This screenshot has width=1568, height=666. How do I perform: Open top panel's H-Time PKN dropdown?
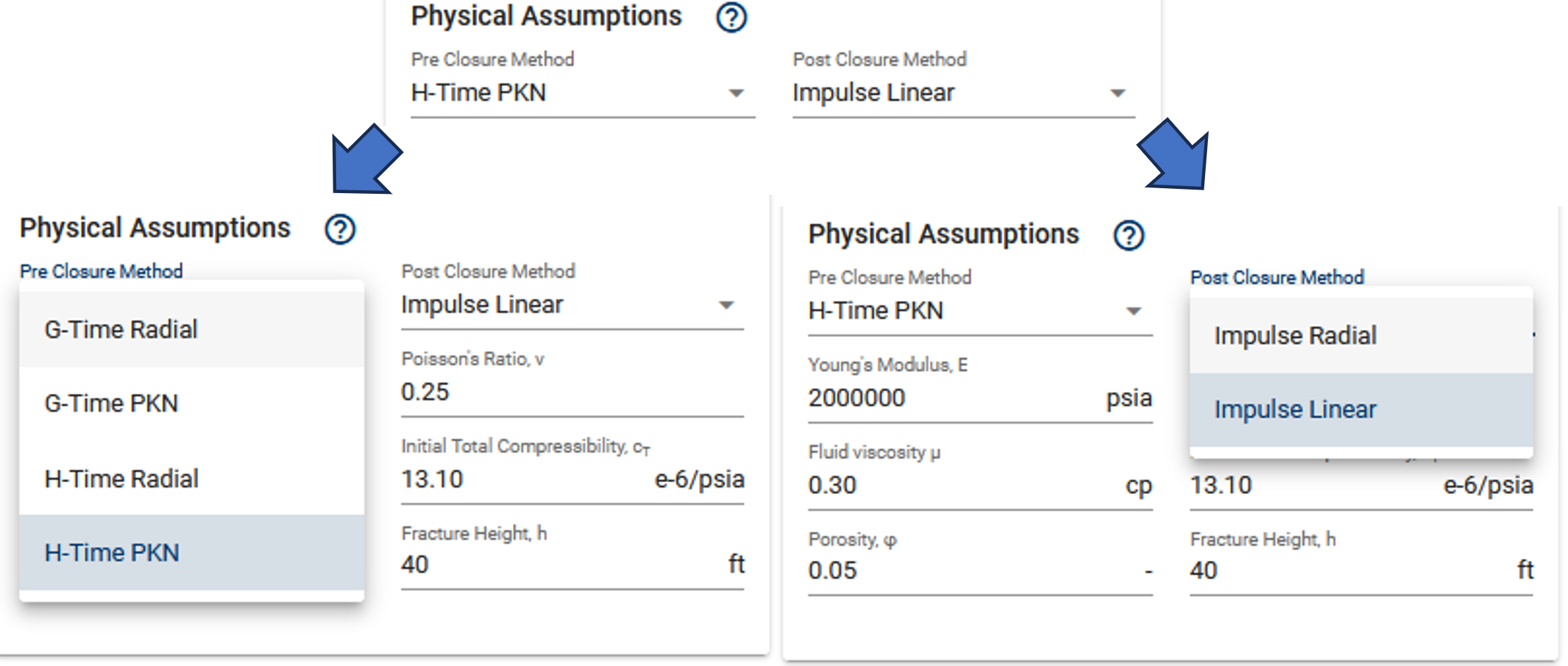583,93
